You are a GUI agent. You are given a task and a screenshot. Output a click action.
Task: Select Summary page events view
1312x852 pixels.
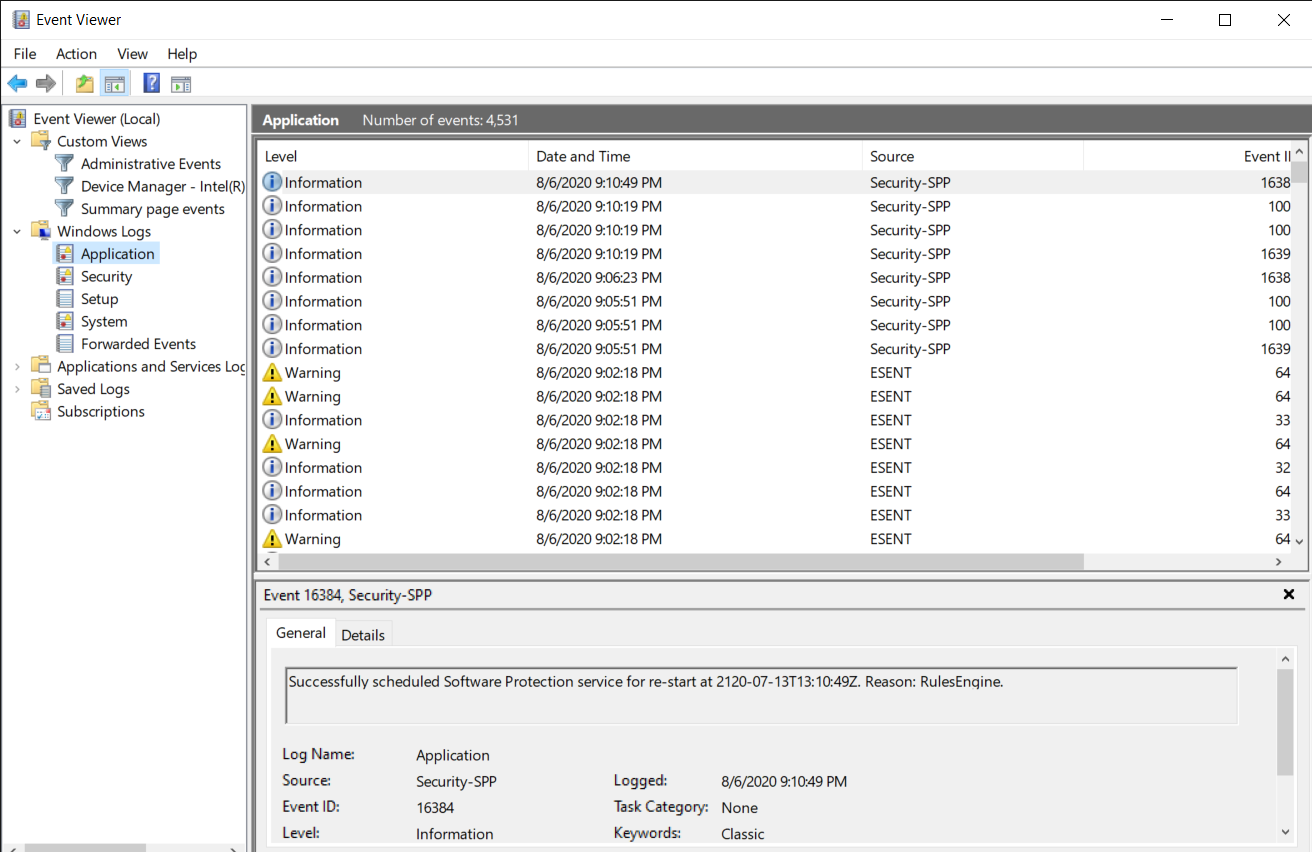[153, 209]
